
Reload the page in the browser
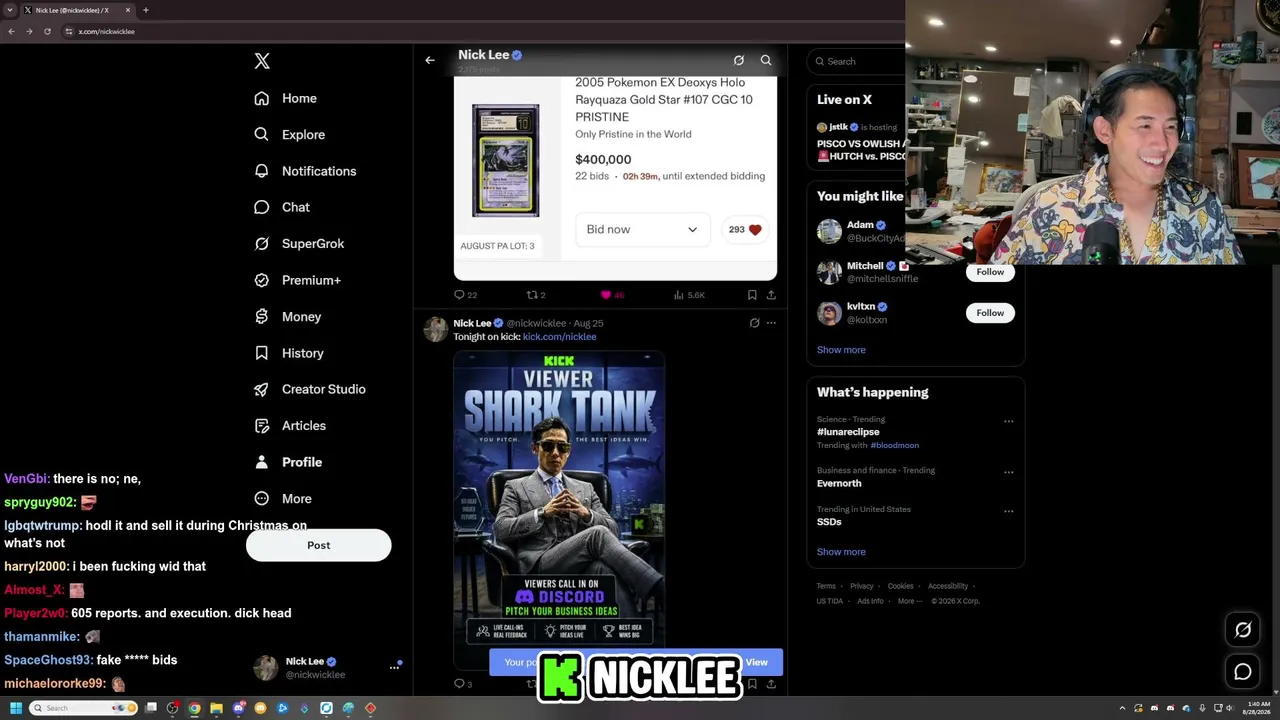pyautogui.click(x=47, y=31)
